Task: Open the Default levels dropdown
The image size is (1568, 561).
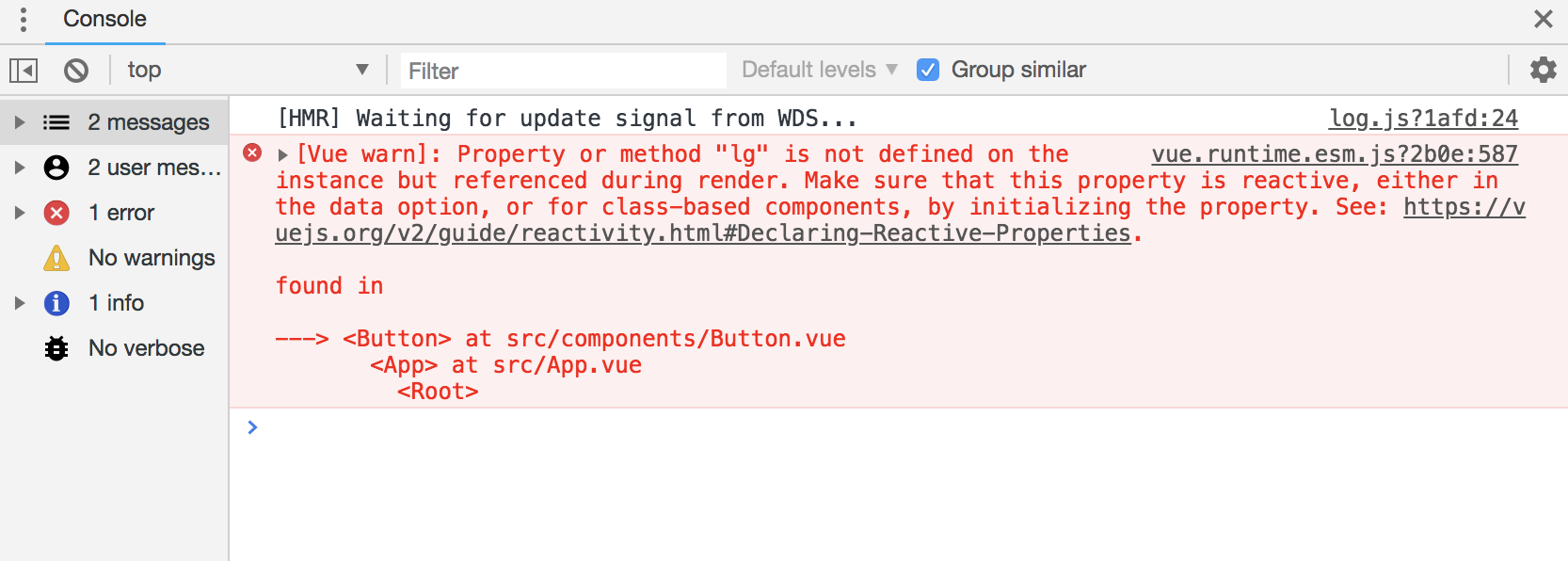Action: (819, 70)
